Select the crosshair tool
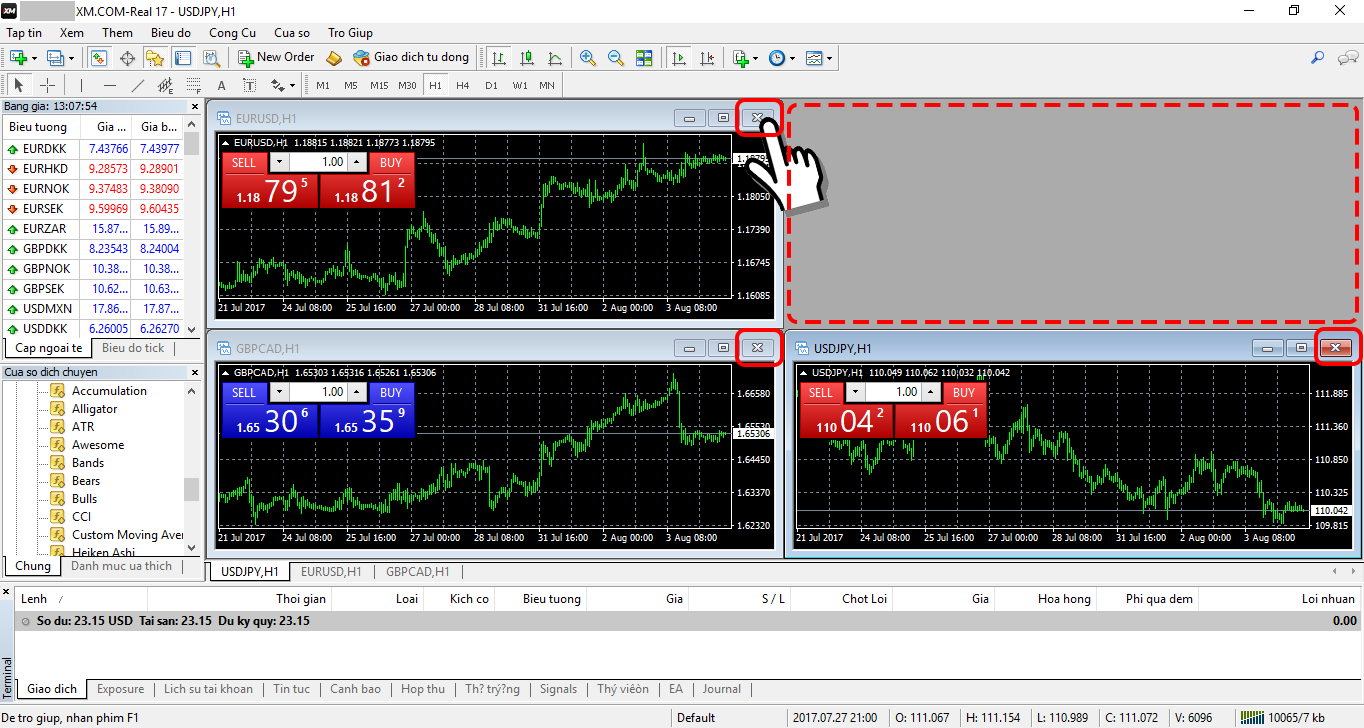Screen dimensions: 1364x728 (47, 85)
